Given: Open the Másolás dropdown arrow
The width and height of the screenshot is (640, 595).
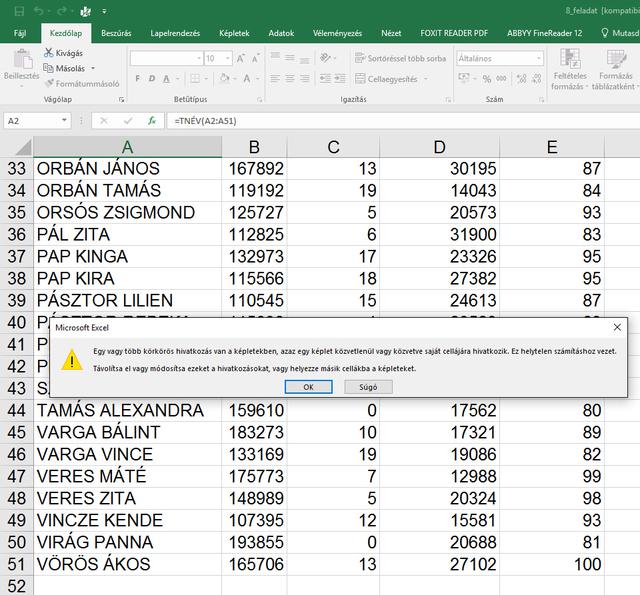Looking at the screenshot, I should (x=93, y=68).
